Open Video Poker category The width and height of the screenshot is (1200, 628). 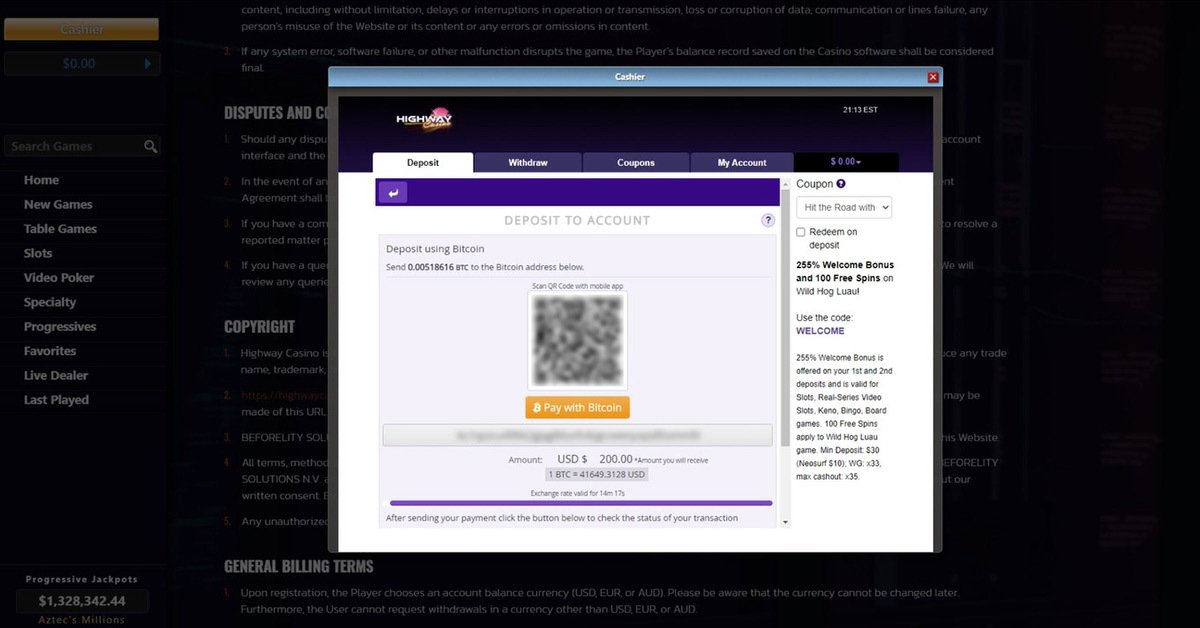(59, 277)
